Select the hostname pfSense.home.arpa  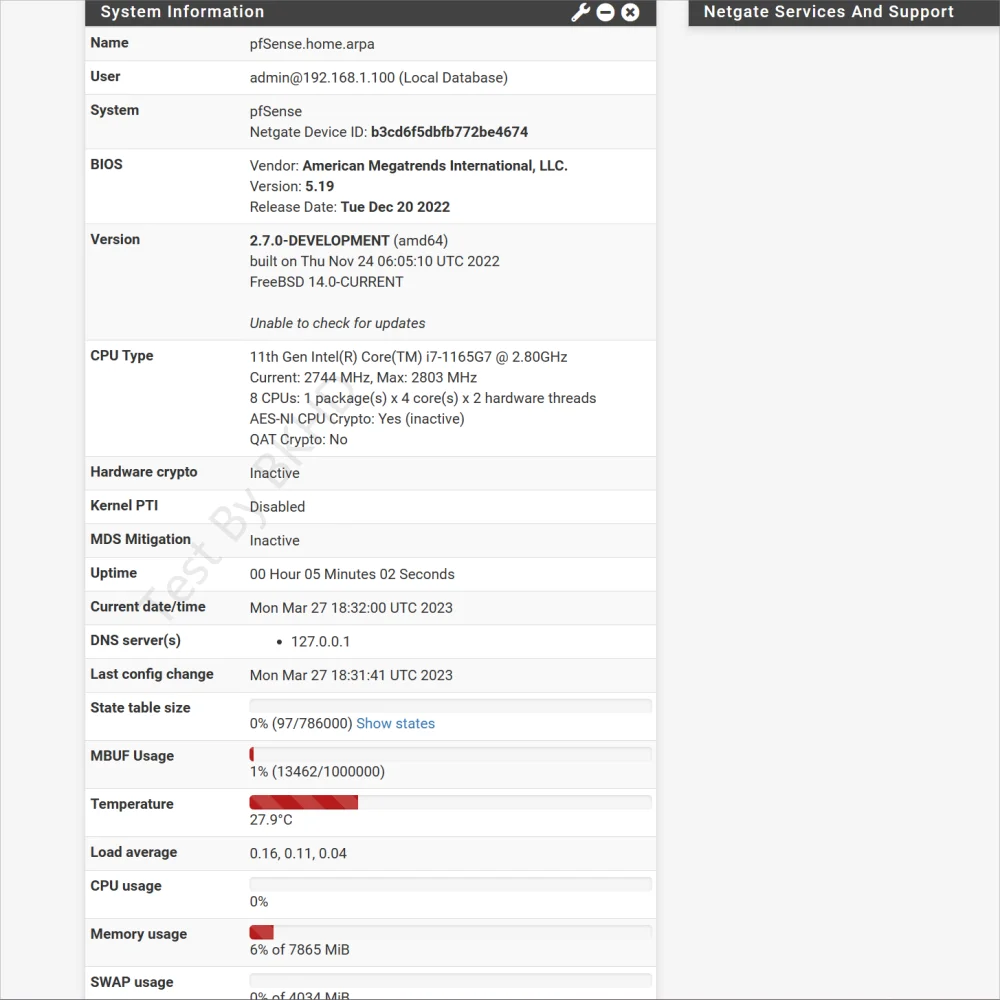[x=312, y=44]
